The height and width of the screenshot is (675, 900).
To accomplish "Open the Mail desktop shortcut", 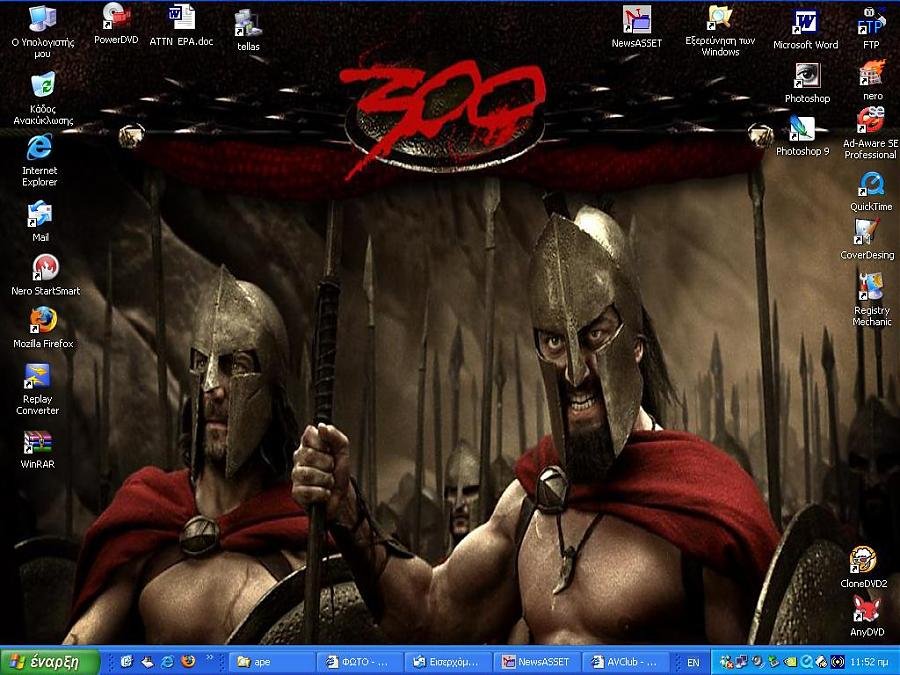I will point(40,220).
